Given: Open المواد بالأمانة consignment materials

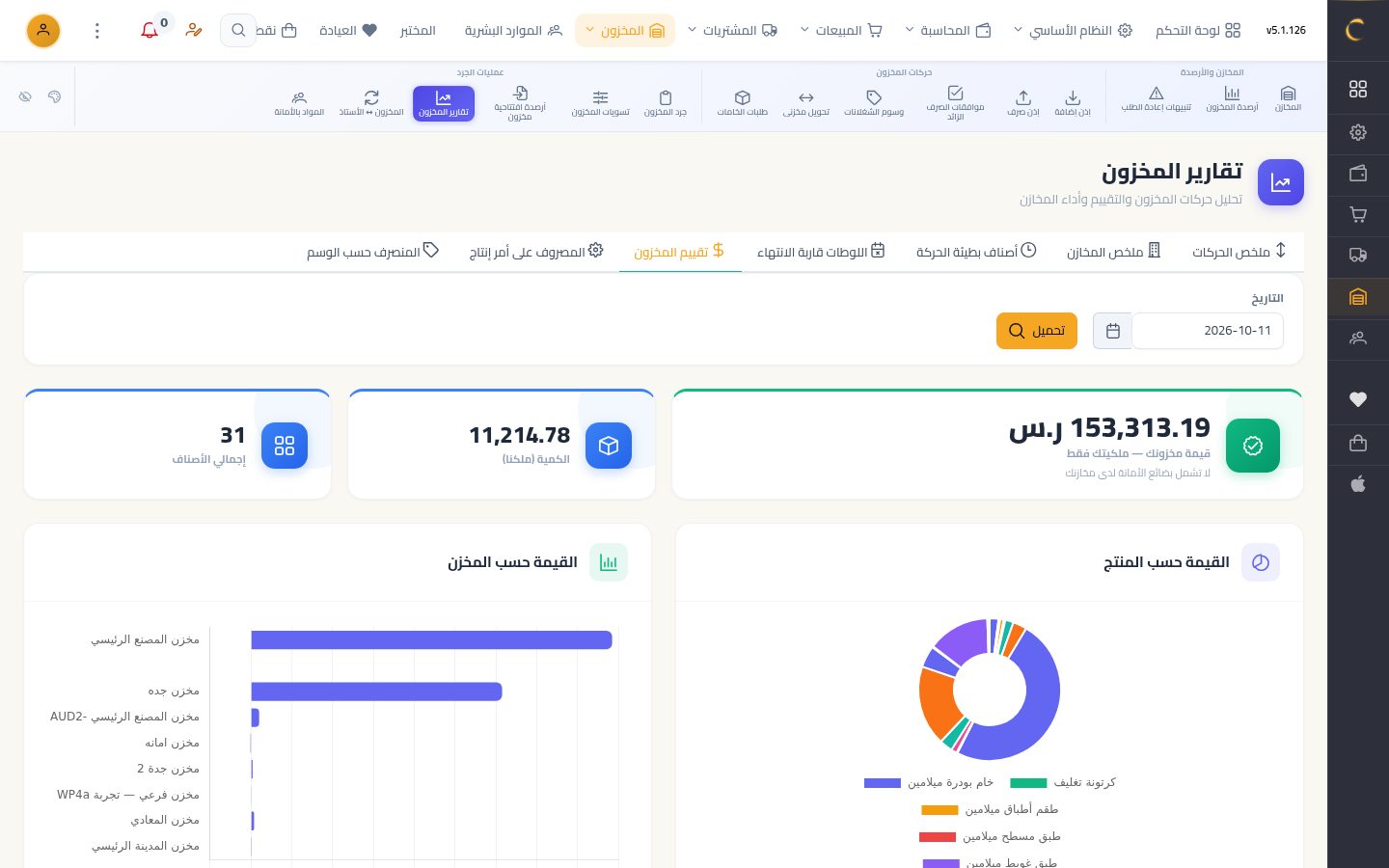Looking at the screenshot, I should (x=299, y=103).
